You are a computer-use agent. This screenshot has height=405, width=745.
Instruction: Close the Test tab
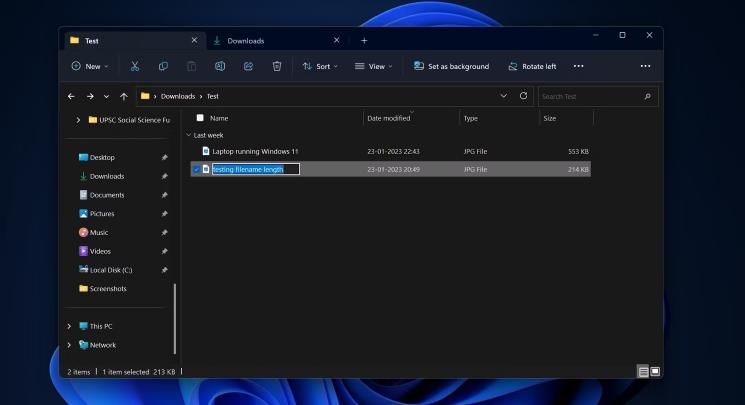[194, 40]
